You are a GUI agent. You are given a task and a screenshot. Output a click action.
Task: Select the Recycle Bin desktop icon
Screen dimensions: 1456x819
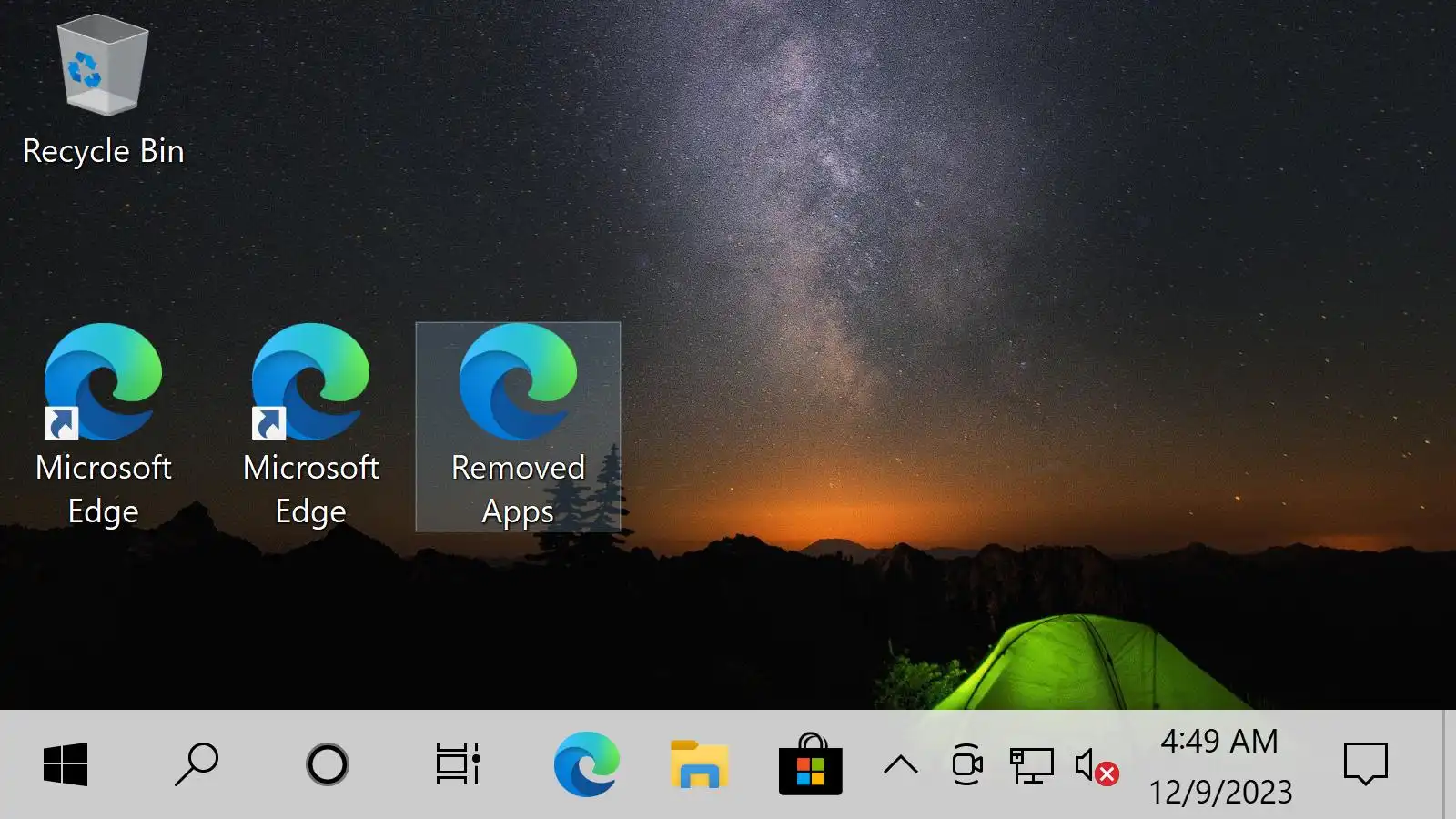pos(103,91)
